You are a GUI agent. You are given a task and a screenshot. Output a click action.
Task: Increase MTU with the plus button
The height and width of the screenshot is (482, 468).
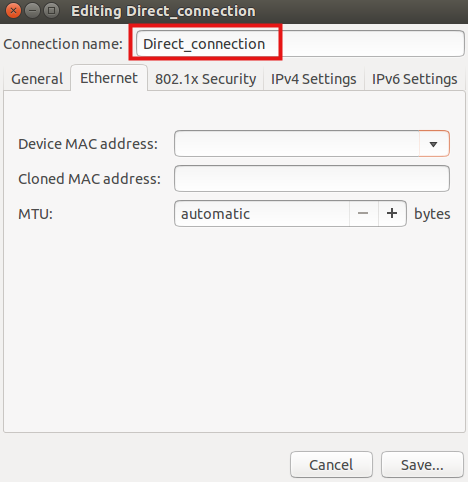pyautogui.click(x=392, y=213)
